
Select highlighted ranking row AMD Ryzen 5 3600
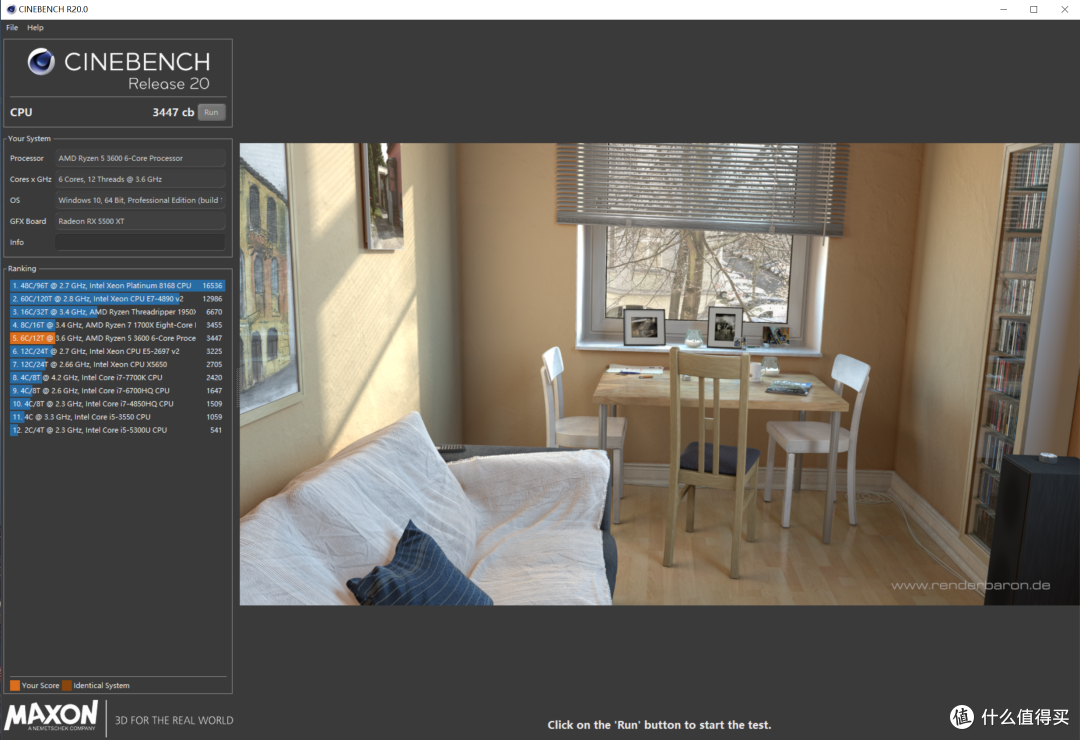[x=117, y=338]
